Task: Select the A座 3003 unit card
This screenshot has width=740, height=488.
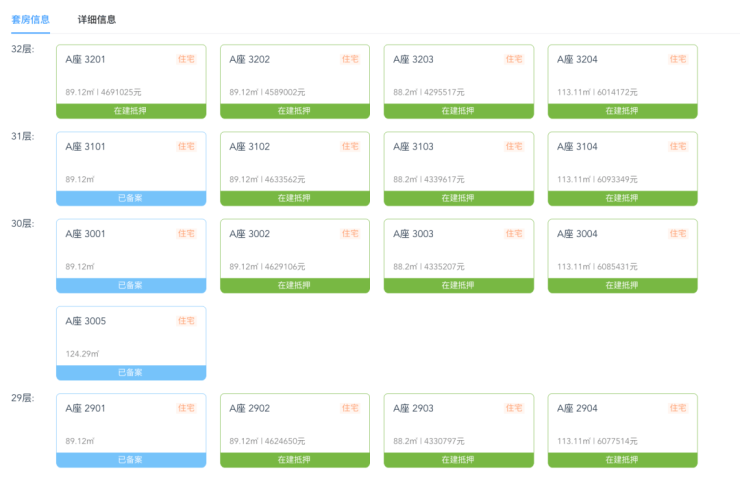Action: (x=458, y=249)
